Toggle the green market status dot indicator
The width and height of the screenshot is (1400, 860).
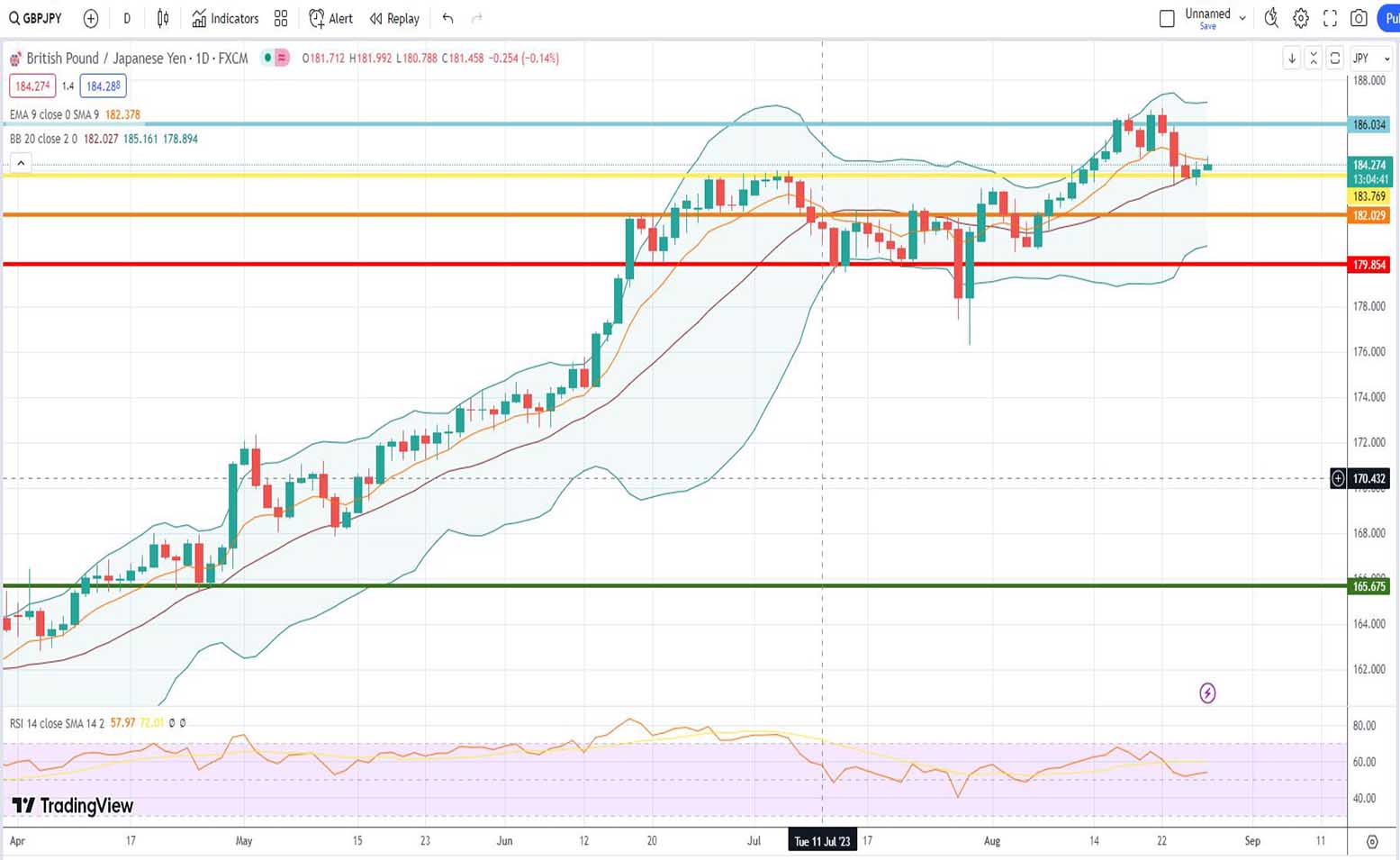pos(267,58)
